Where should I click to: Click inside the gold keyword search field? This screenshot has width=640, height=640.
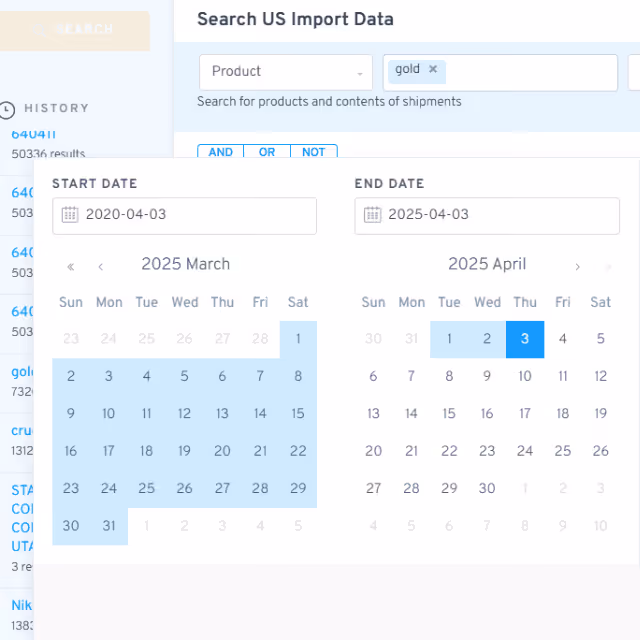click(x=531, y=73)
